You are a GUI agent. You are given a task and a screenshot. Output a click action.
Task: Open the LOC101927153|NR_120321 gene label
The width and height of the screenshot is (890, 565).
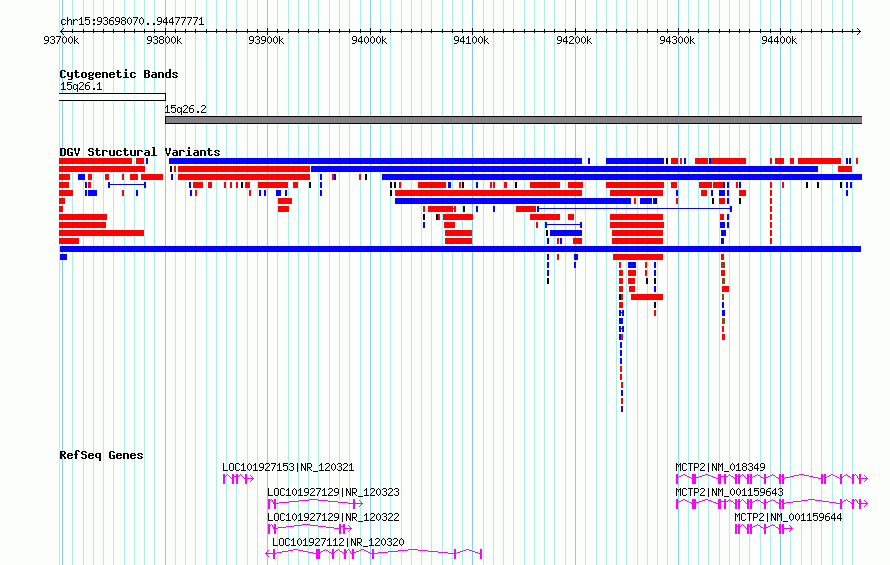tap(288, 467)
